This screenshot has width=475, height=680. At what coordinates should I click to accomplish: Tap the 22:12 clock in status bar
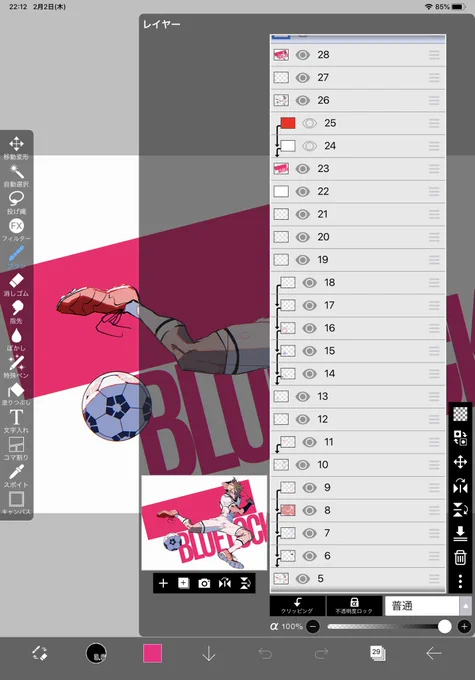[18, 7]
